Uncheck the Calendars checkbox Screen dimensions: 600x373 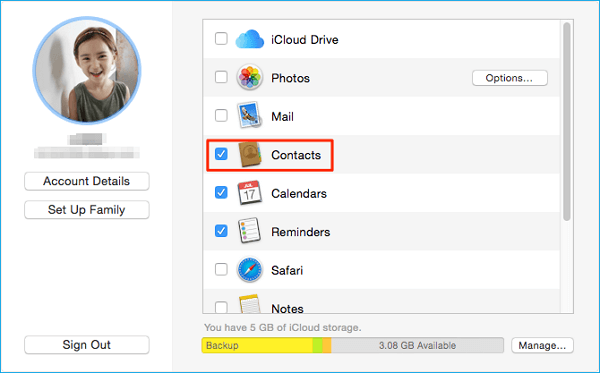(221, 192)
